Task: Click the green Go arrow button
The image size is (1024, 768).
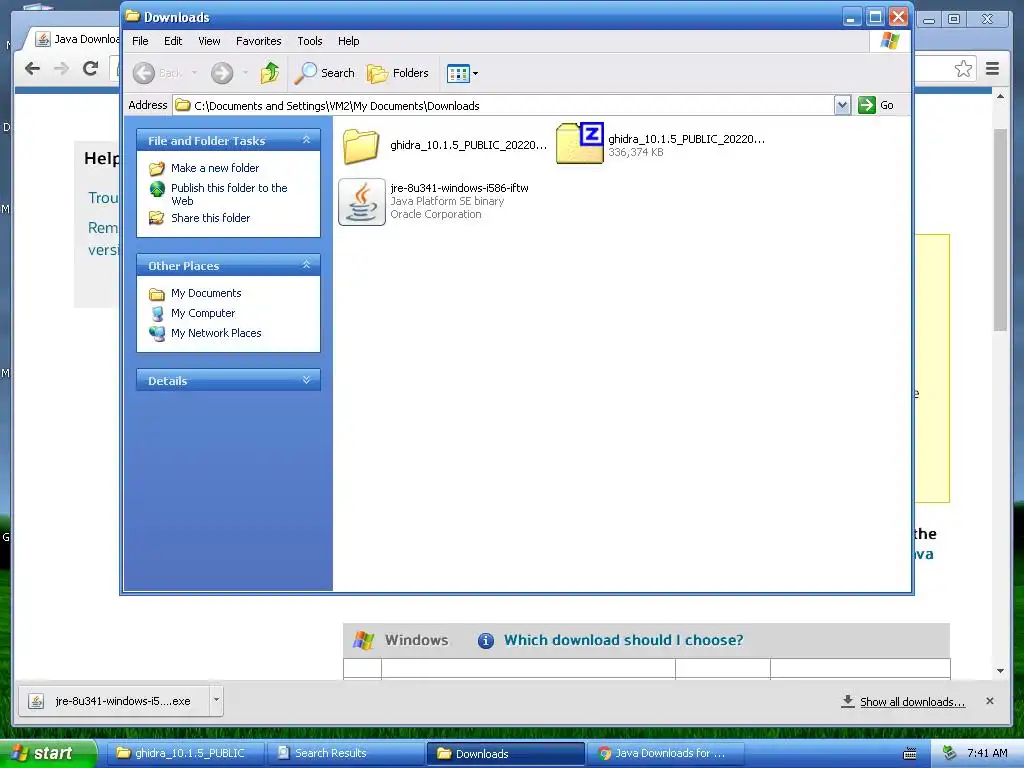Action: click(867, 105)
